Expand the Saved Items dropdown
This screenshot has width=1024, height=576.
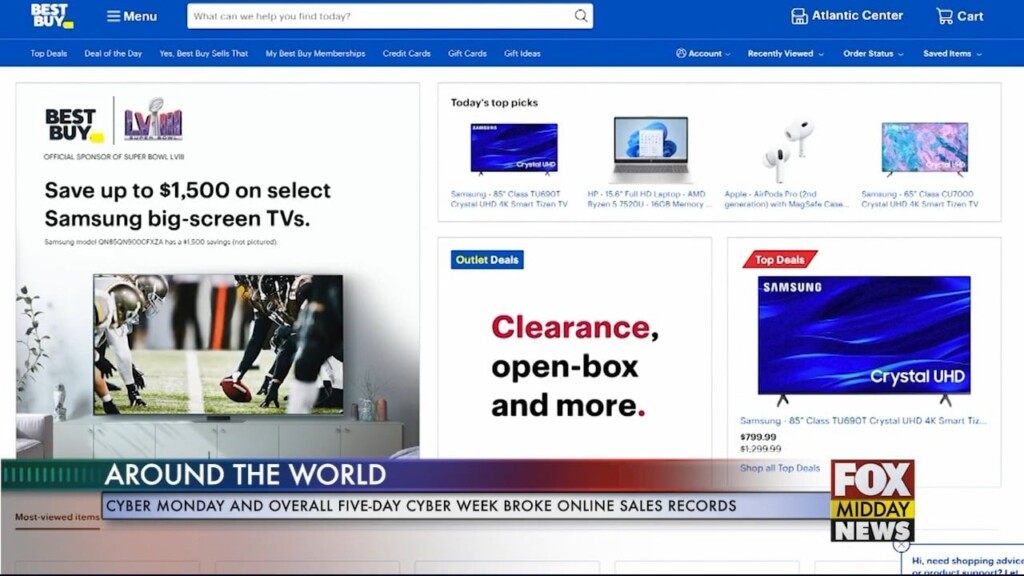(952, 54)
